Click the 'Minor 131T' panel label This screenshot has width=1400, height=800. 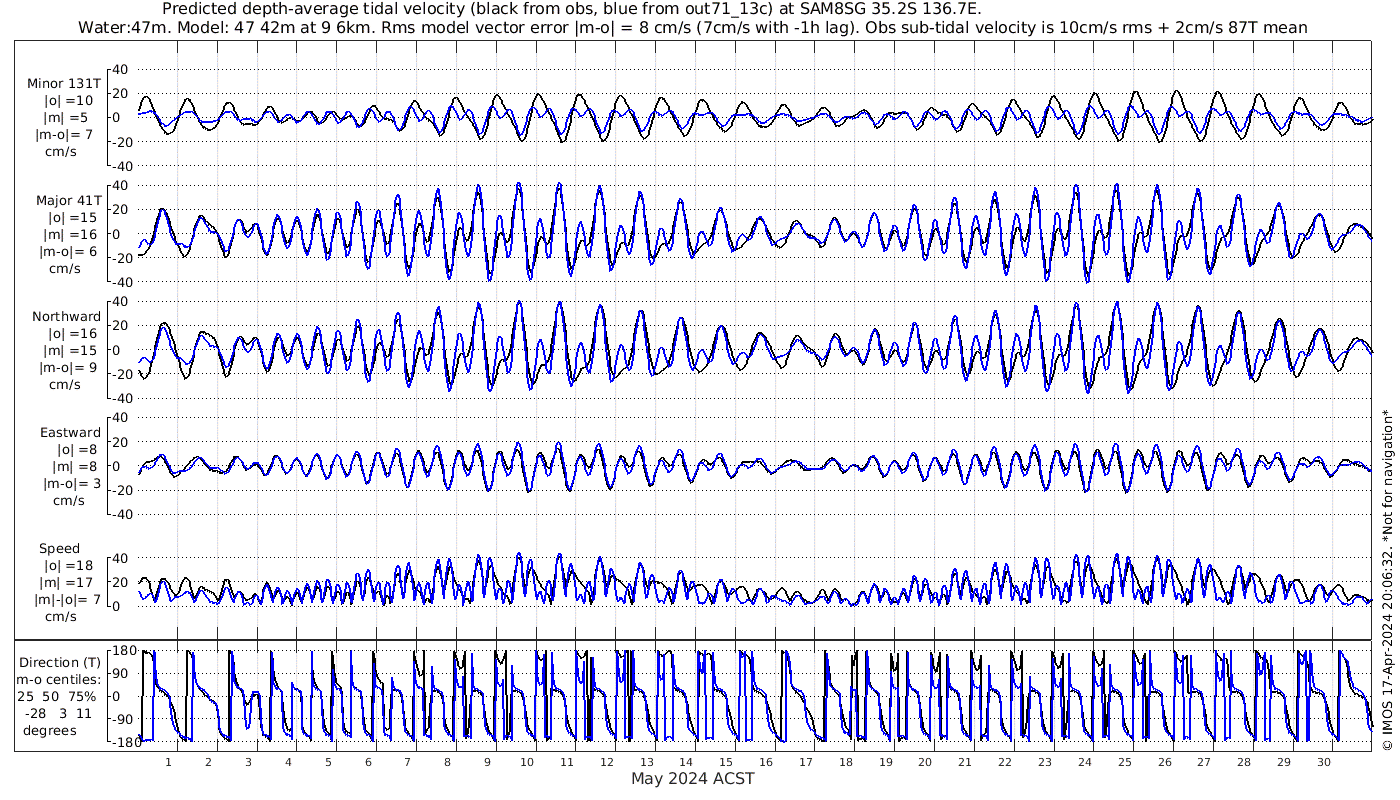(64, 84)
